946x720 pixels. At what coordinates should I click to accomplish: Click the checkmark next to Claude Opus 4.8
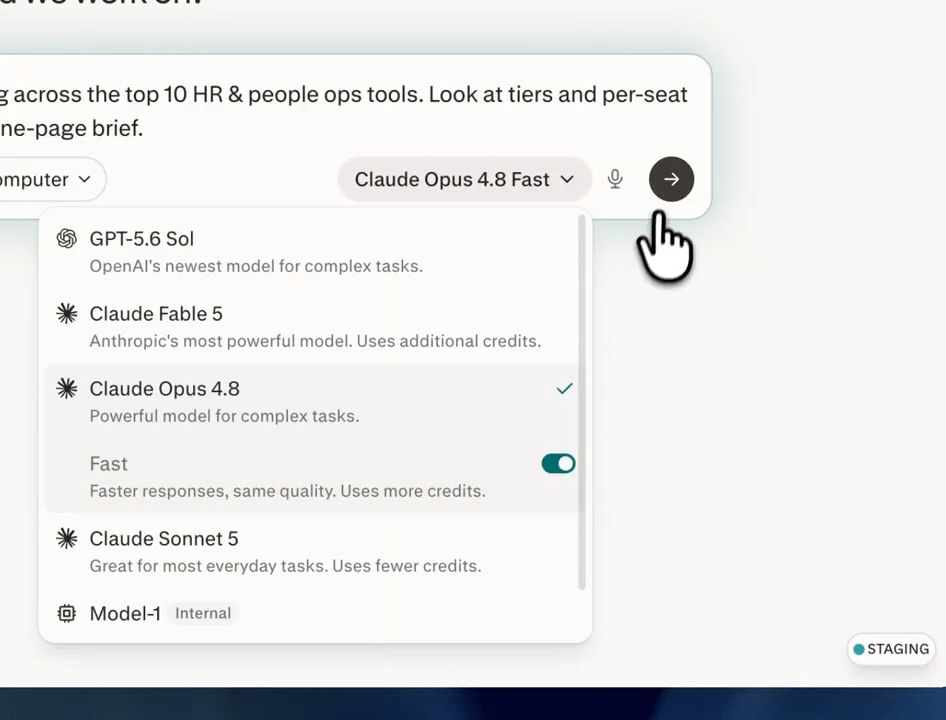pyautogui.click(x=564, y=389)
